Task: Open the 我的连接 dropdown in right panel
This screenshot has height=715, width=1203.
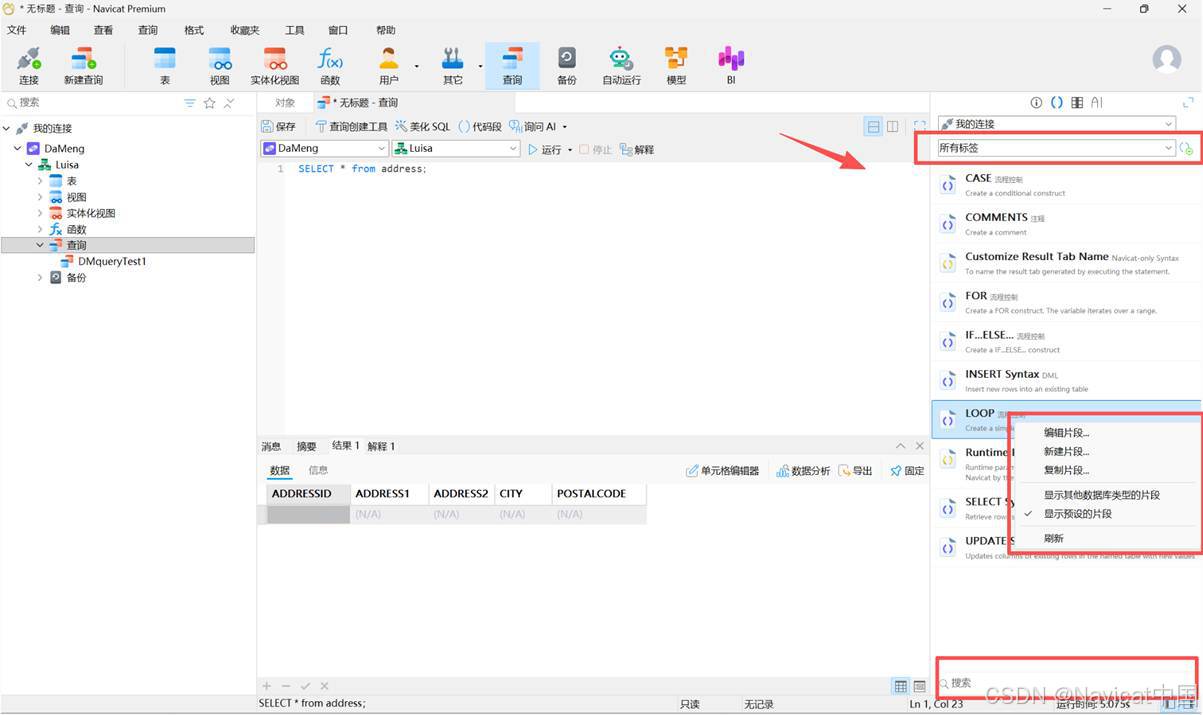Action: point(1056,124)
